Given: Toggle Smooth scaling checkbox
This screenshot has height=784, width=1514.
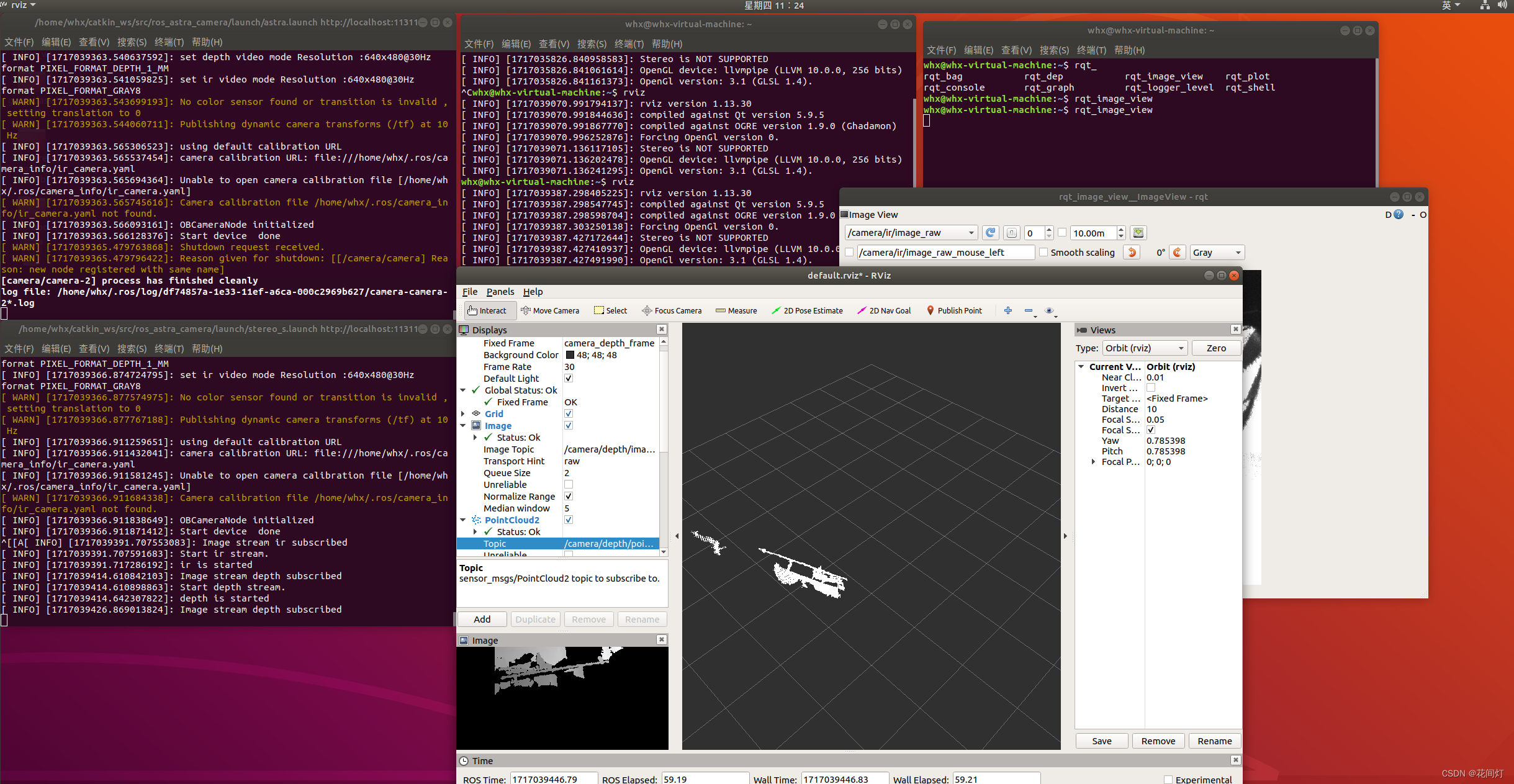Looking at the screenshot, I should pos(1043,252).
